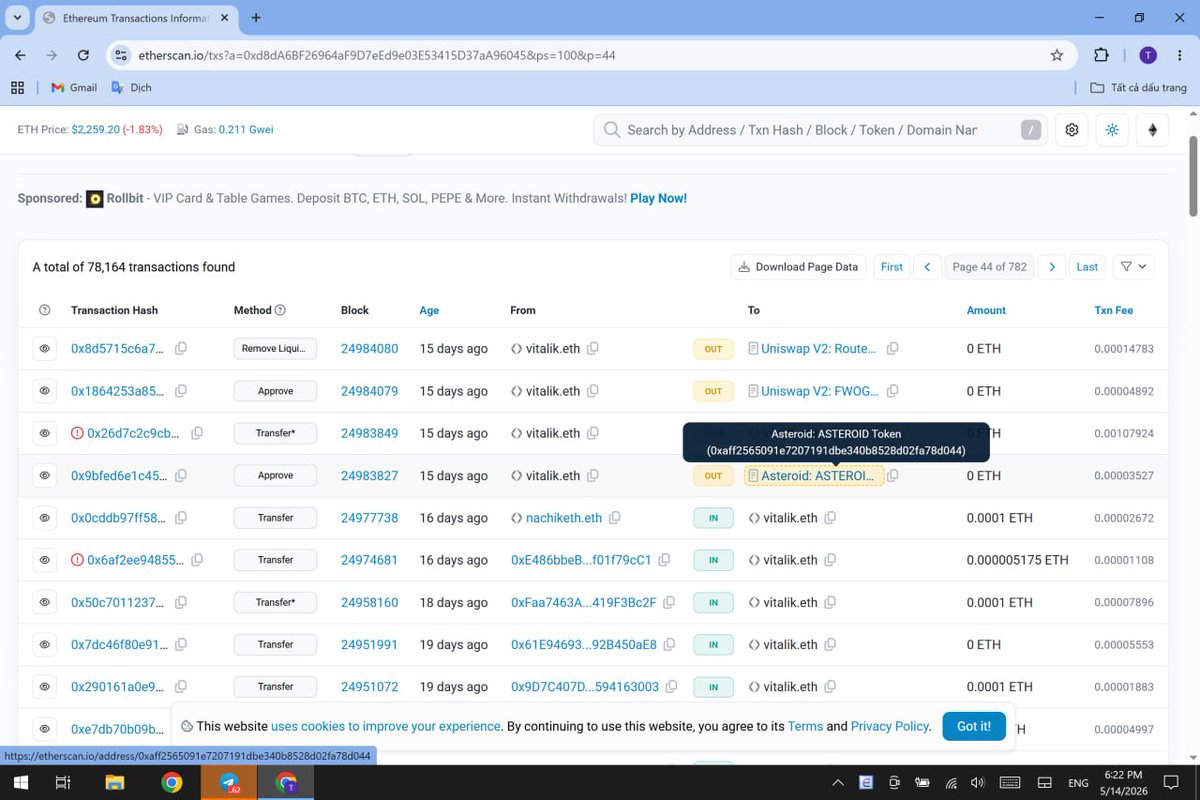
Task: Copy transaction hash 0x26d7c2c9cb
Action: (197, 433)
